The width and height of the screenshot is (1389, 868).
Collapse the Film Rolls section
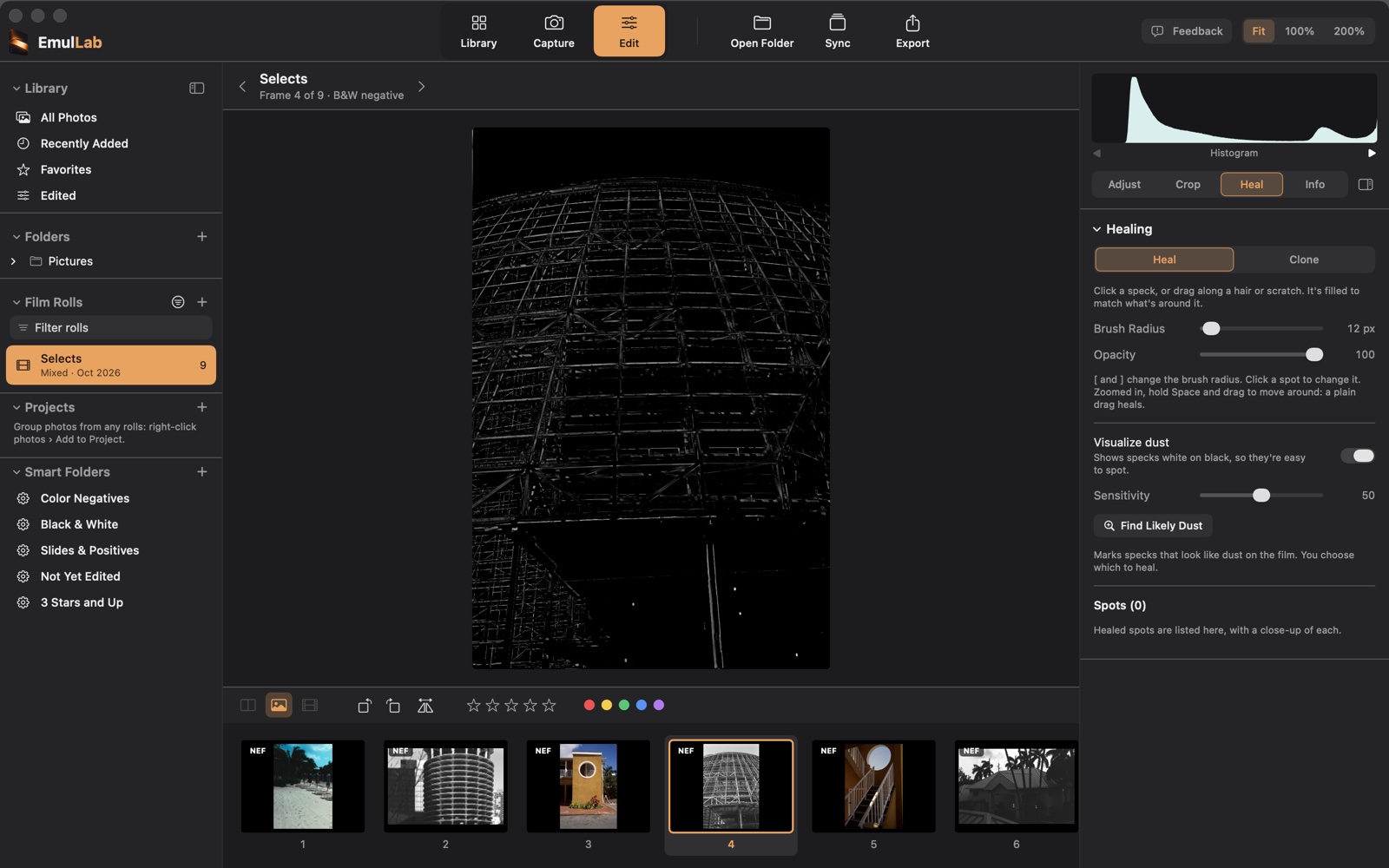pos(16,302)
